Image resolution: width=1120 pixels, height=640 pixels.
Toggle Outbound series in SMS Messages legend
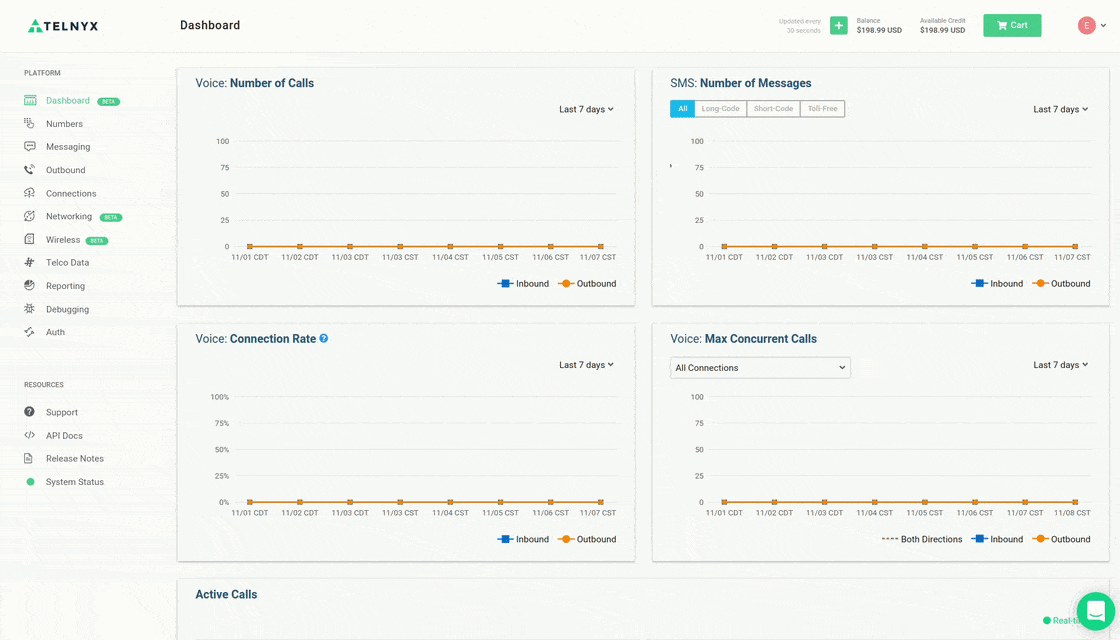coord(1061,284)
